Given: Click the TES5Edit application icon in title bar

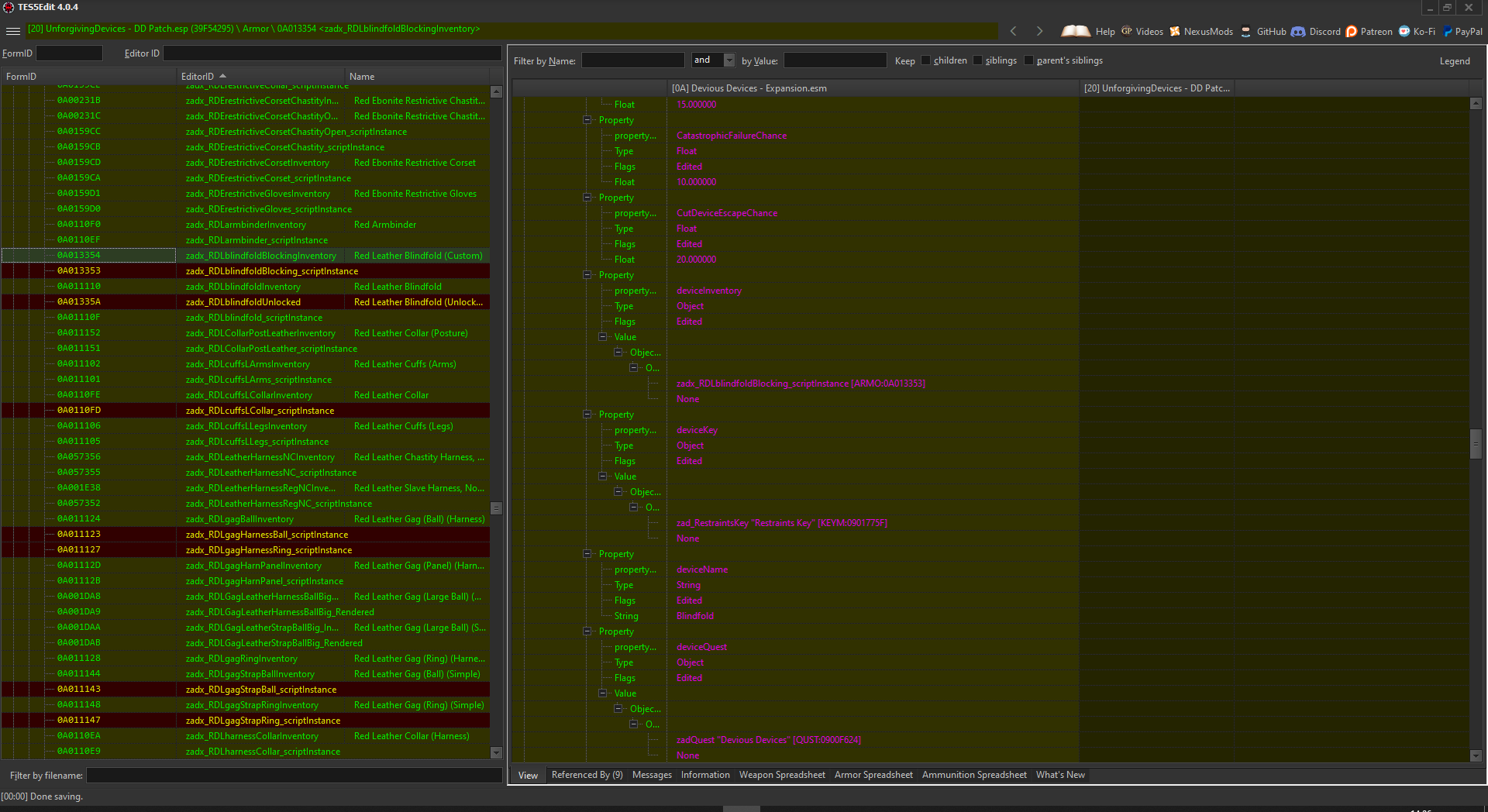Looking at the screenshot, I should [9, 7].
